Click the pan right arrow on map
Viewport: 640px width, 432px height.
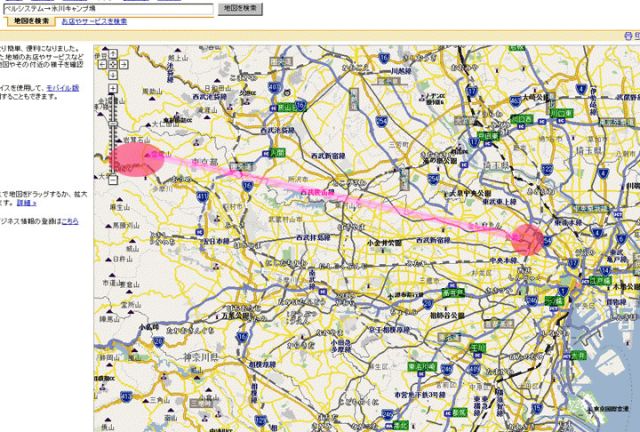click(123, 63)
